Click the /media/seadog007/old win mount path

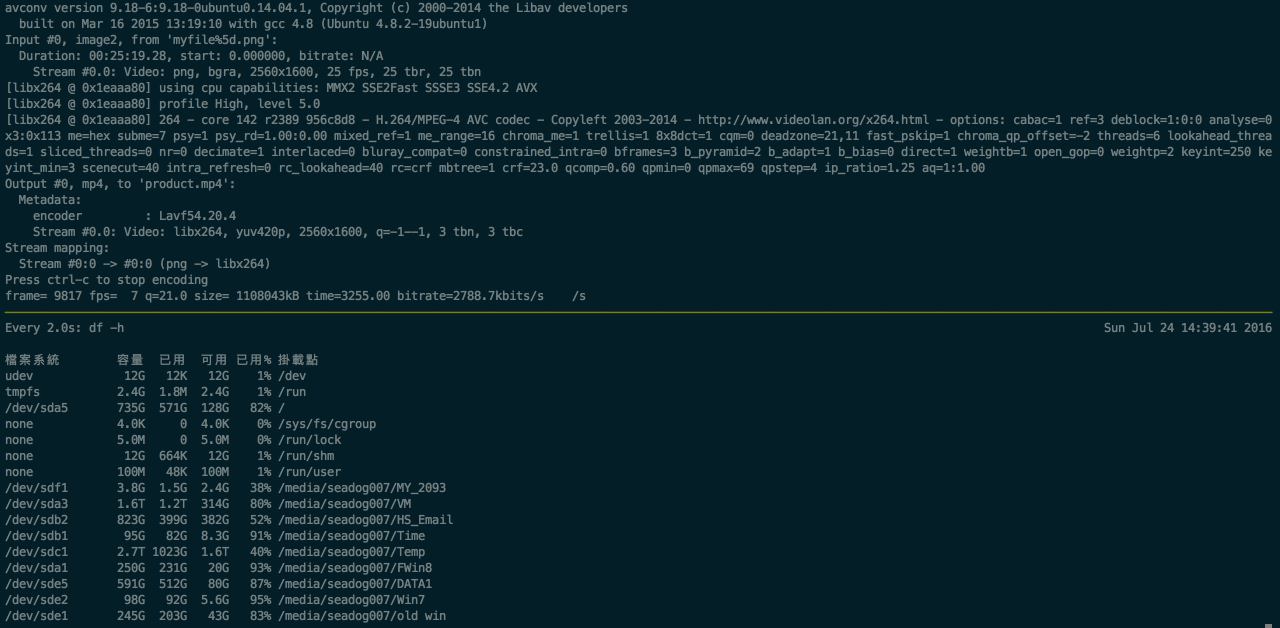click(x=362, y=616)
